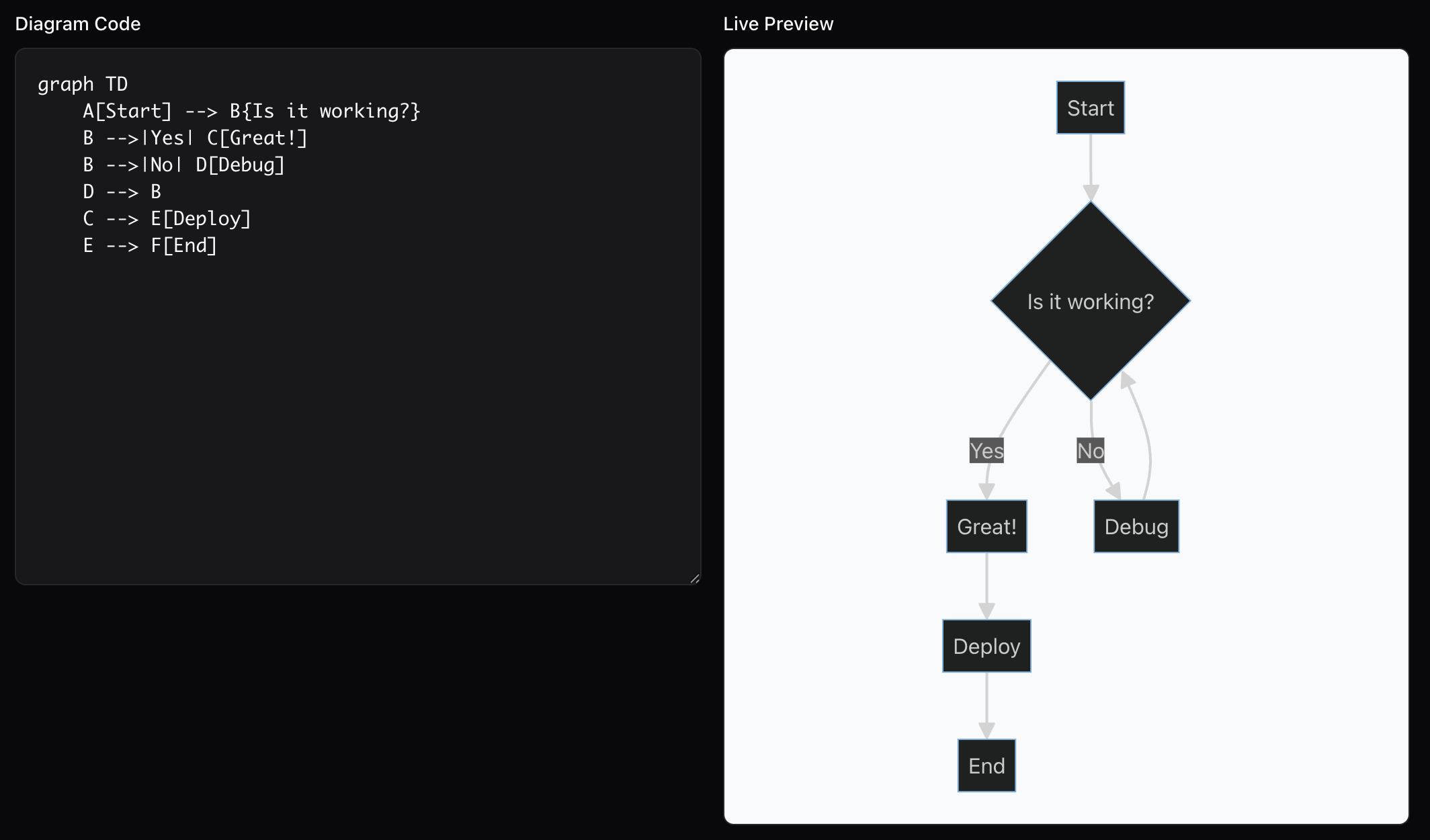This screenshot has height=840, width=1430.
Task: Click the Debug node in the diagram
Action: pyautogui.click(x=1136, y=526)
